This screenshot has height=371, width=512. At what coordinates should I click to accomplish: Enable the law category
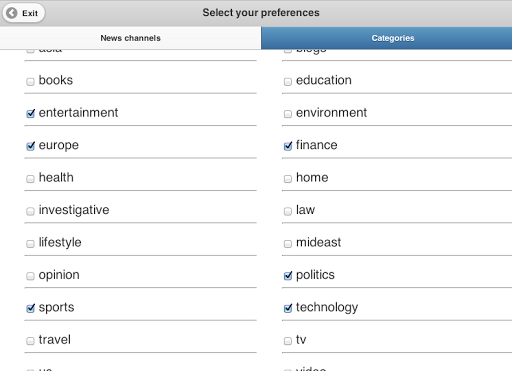point(288,211)
